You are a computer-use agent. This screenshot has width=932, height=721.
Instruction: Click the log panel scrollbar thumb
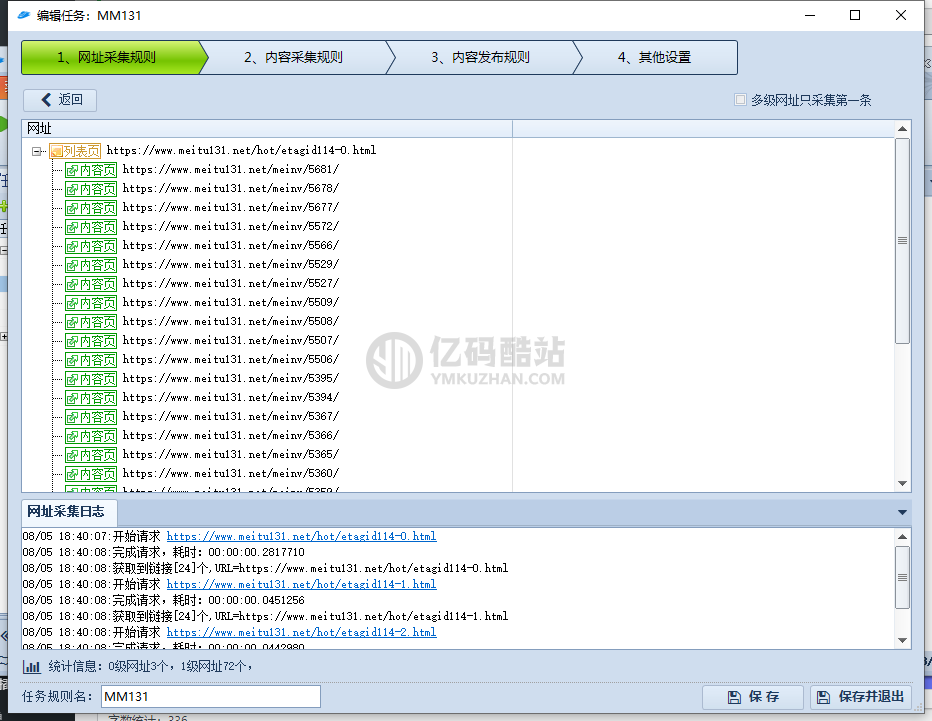click(902, 577)
